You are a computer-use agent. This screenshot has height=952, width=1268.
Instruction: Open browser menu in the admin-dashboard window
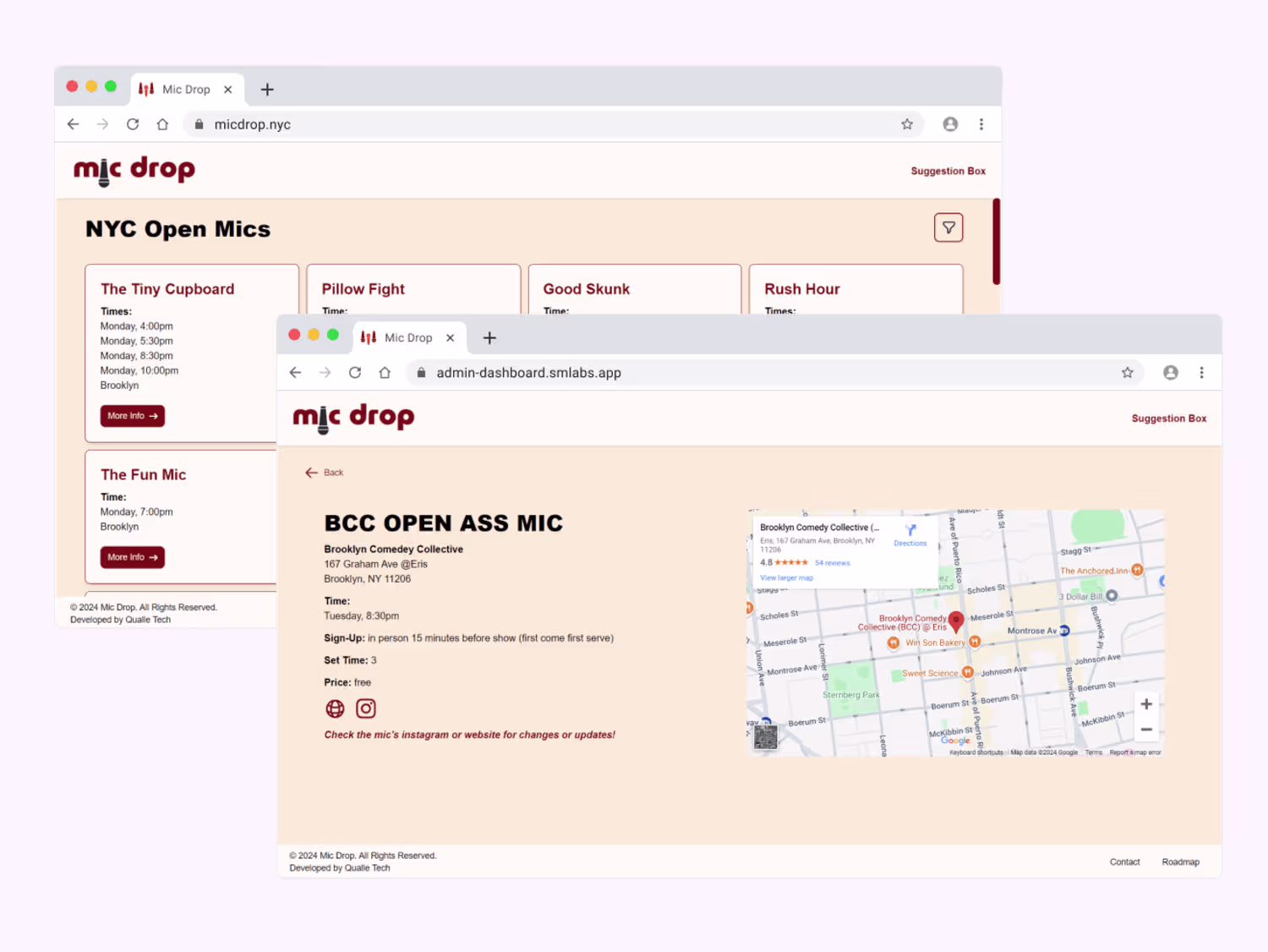click(1201, 373)
